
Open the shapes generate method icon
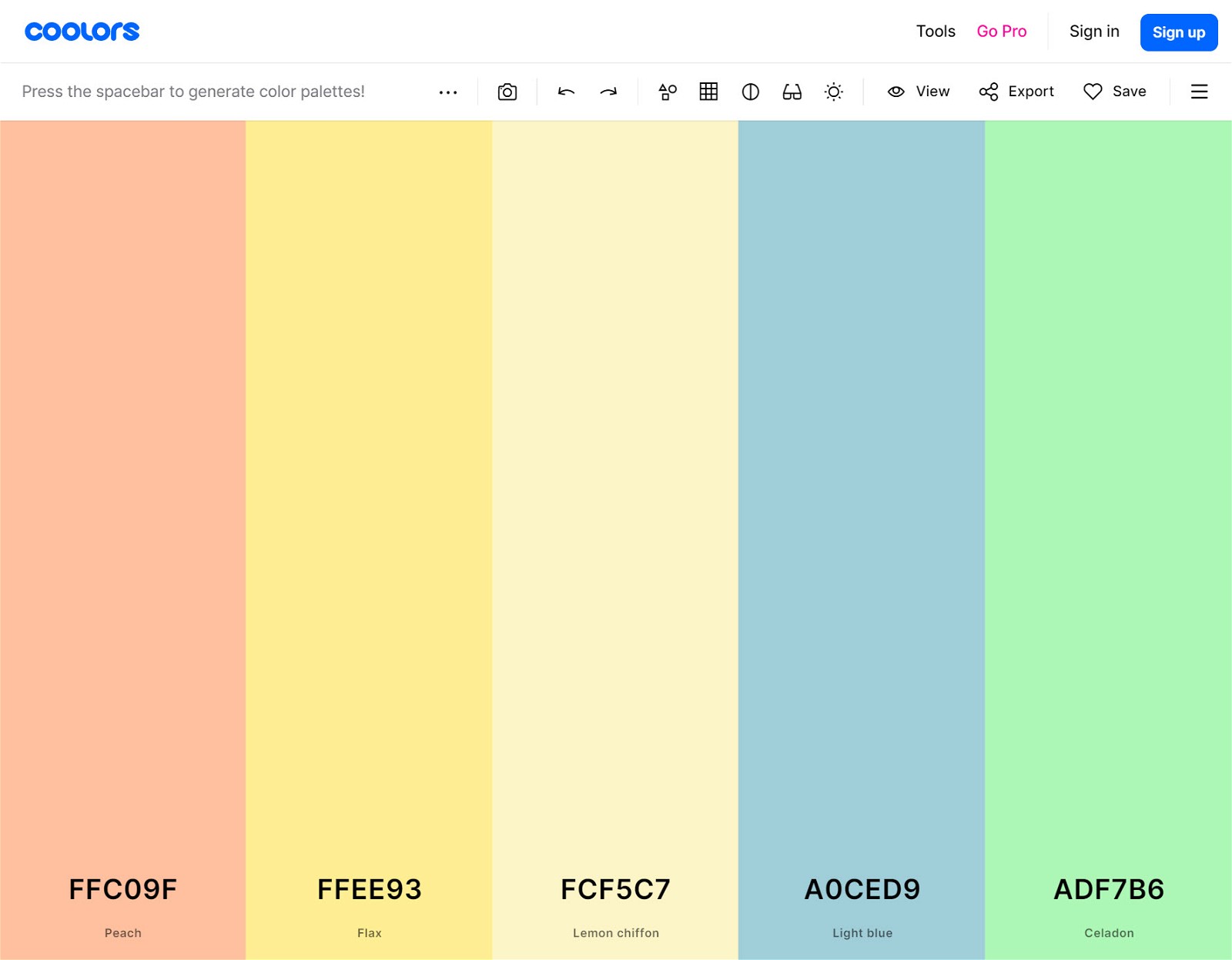668,92
